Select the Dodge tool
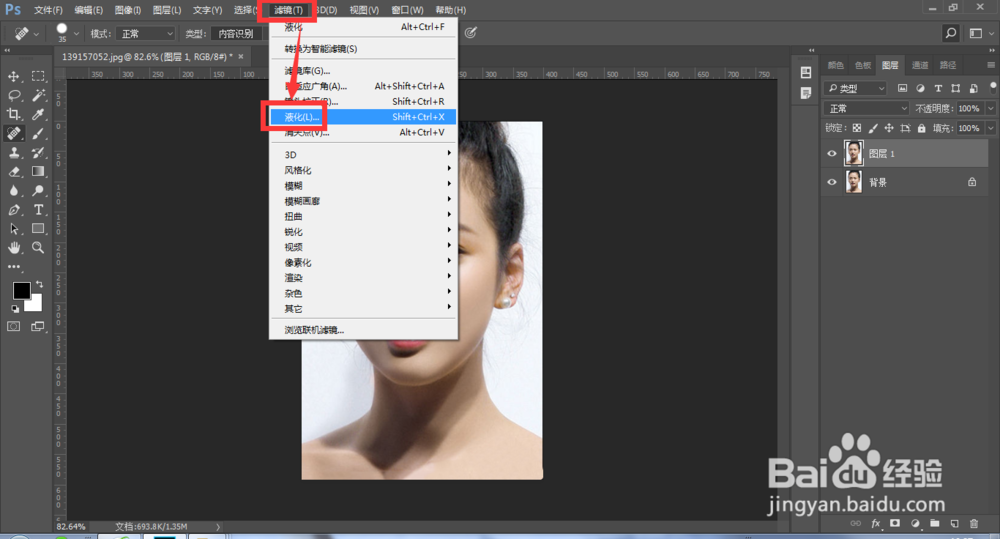Screen dimensions: 1000x539 [x=38, y=191]
